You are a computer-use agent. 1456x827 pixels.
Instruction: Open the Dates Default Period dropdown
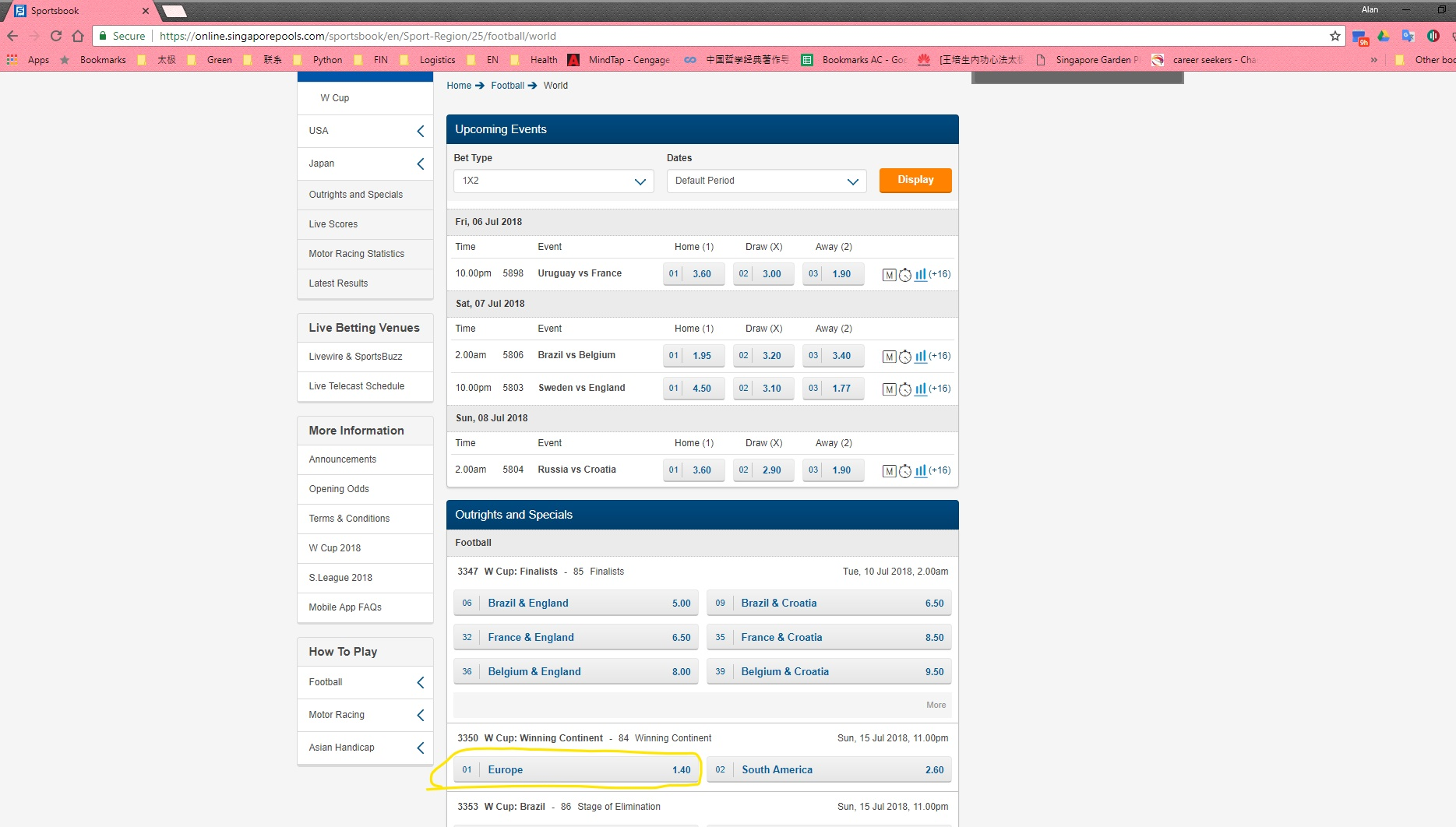click(767, 181)
